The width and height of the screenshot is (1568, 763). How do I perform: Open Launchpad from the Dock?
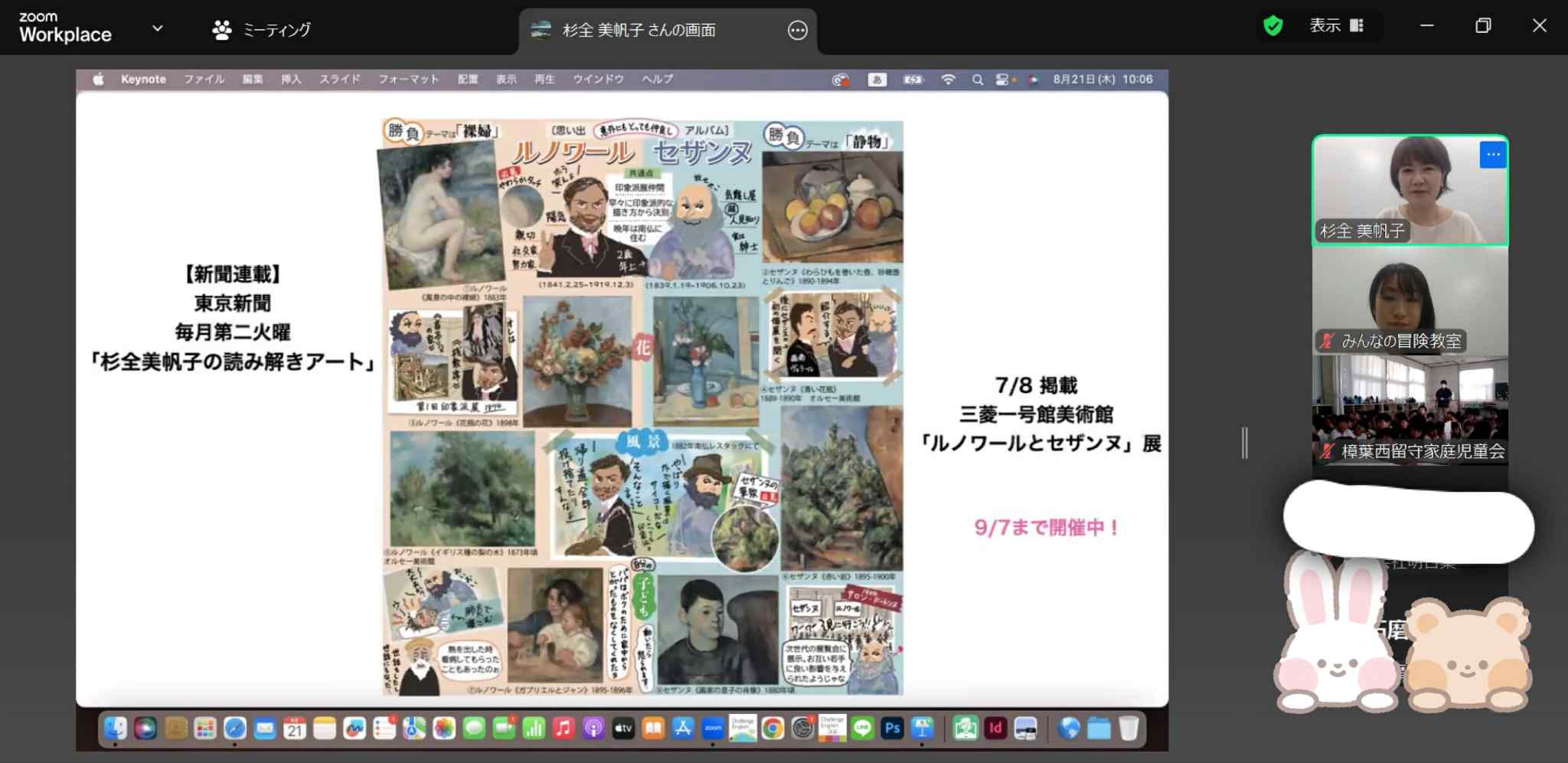[204, 728]
